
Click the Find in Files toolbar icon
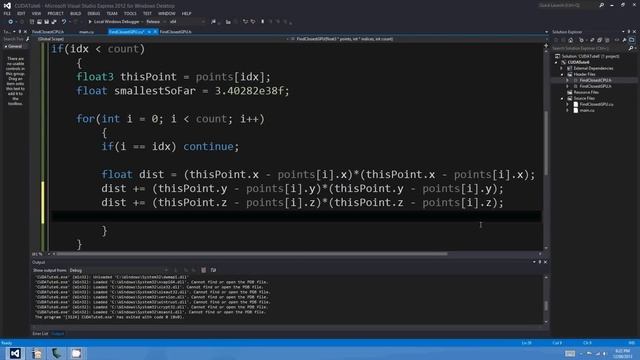213,22
